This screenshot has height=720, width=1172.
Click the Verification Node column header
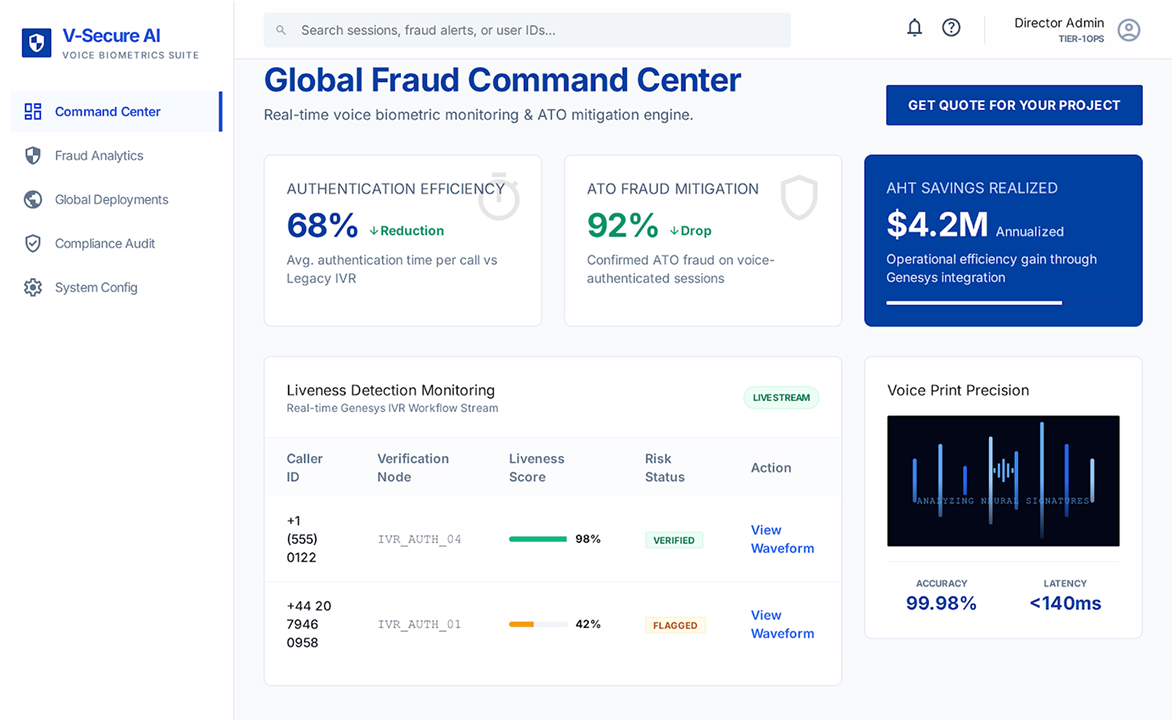point(413,468)
